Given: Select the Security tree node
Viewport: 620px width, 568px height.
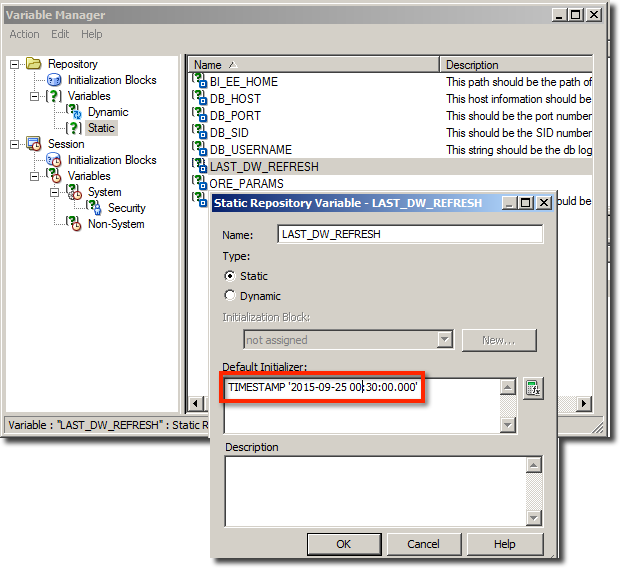Looking at the screenshot, I should 127,208.
